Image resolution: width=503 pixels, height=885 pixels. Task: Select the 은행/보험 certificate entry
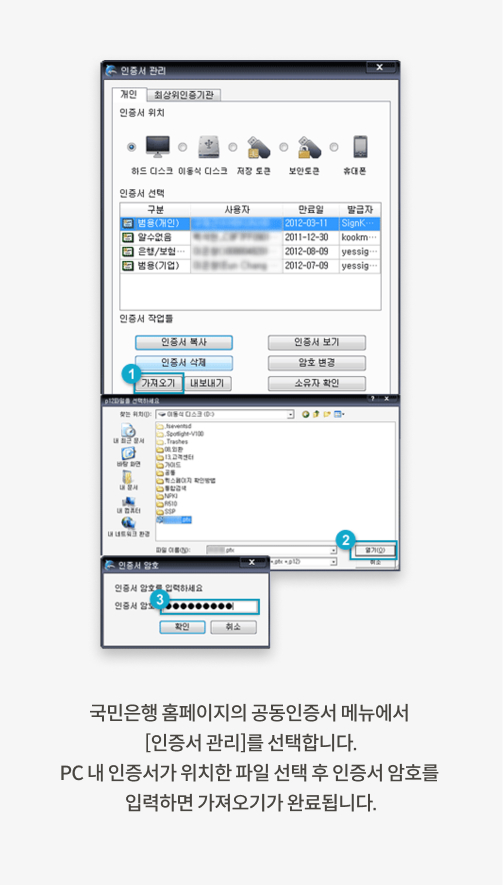coord(251,251)
